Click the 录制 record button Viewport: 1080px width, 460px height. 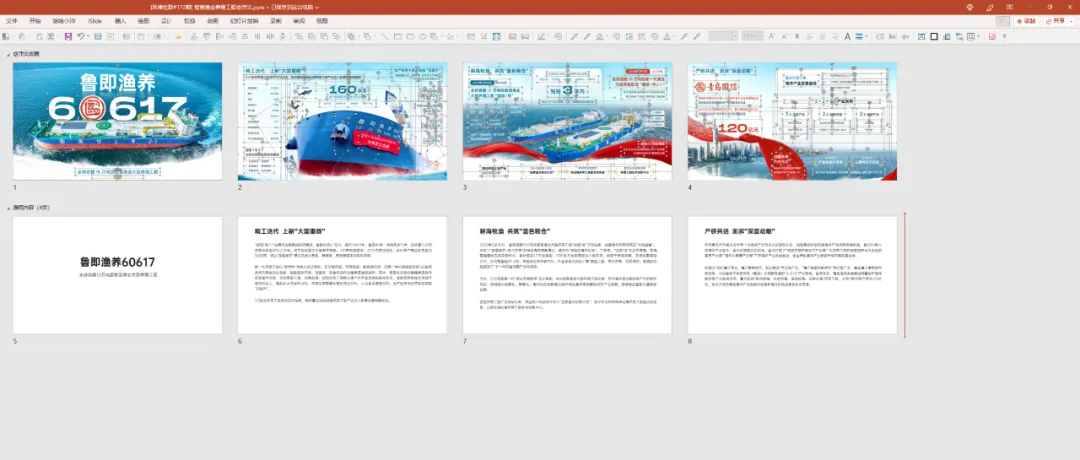click(1025, 21)
